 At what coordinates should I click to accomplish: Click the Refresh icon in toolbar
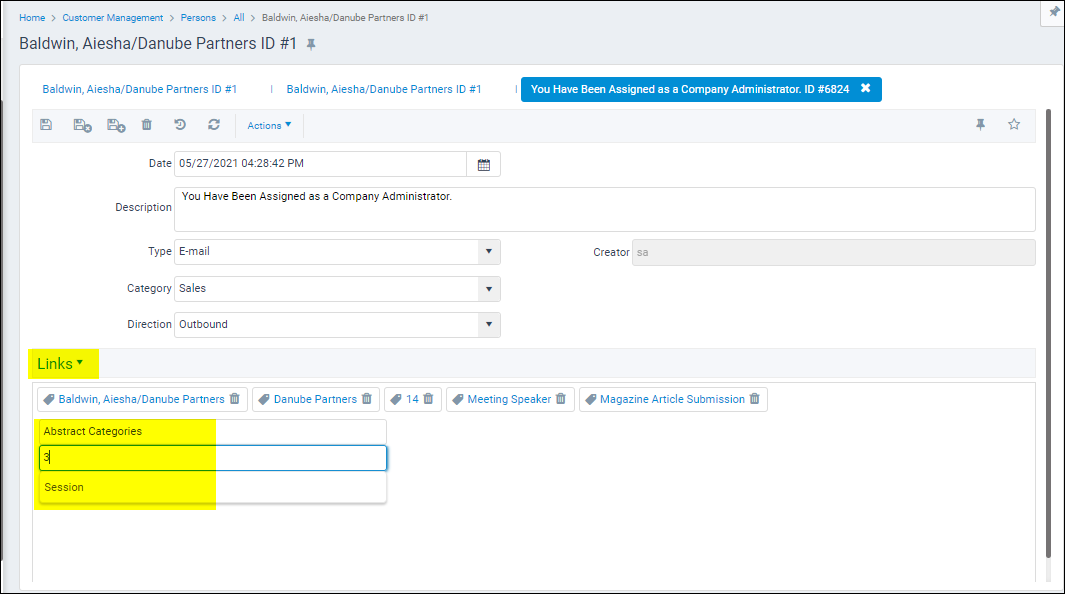tap(214, 125)
